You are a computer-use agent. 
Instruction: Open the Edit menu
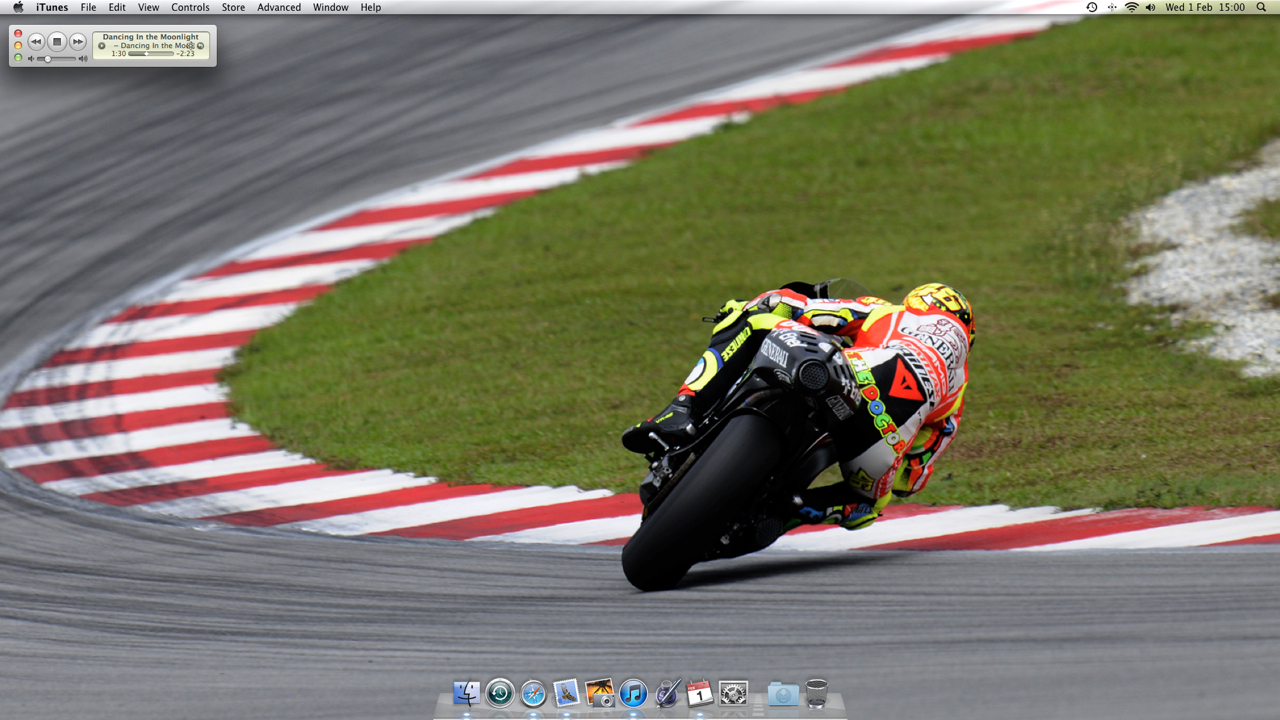tap(117, 7)
